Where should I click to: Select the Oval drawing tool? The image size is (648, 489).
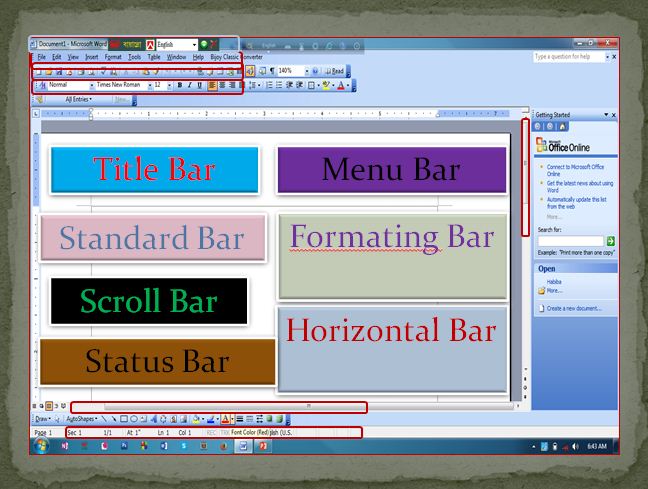tap(133, 419)
